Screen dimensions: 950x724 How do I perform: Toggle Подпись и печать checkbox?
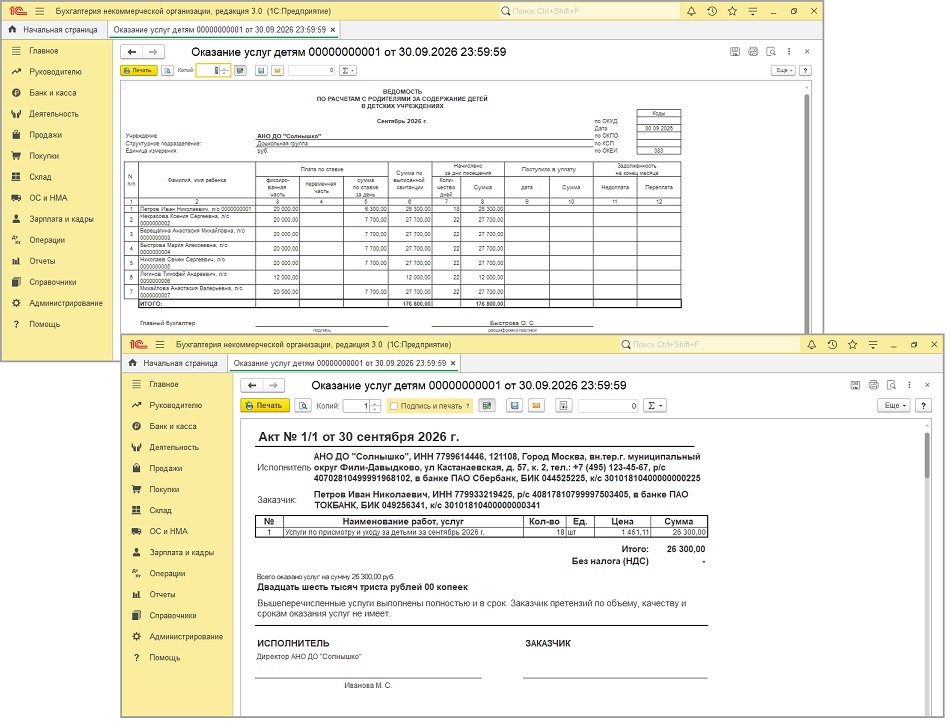(x=394, y=406)
